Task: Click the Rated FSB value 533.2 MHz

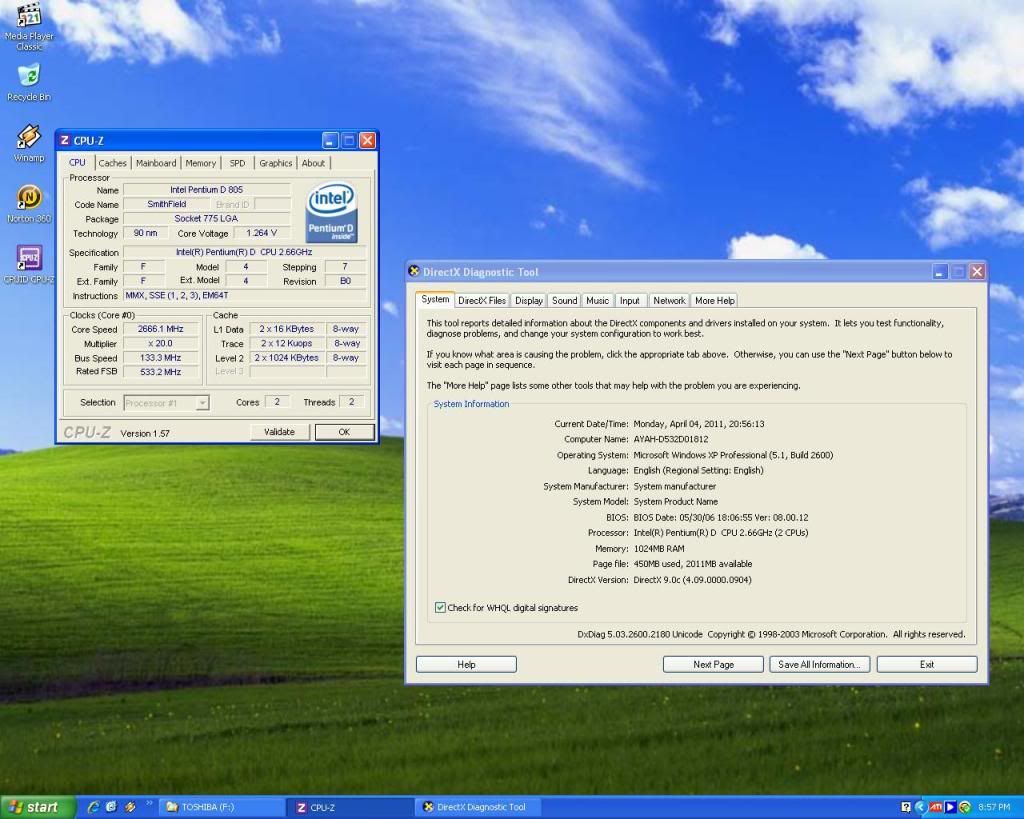Action: [x=161, y=372]
